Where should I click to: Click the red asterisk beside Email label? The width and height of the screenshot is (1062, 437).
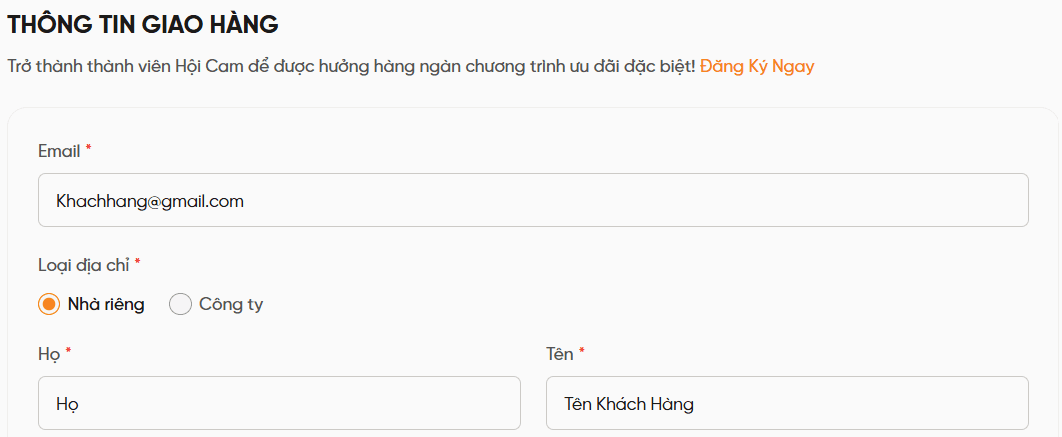(x=89, y=149)
